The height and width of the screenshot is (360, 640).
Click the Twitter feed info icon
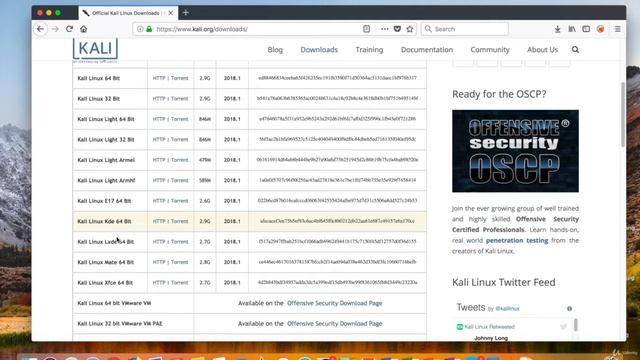click(569, 309)
